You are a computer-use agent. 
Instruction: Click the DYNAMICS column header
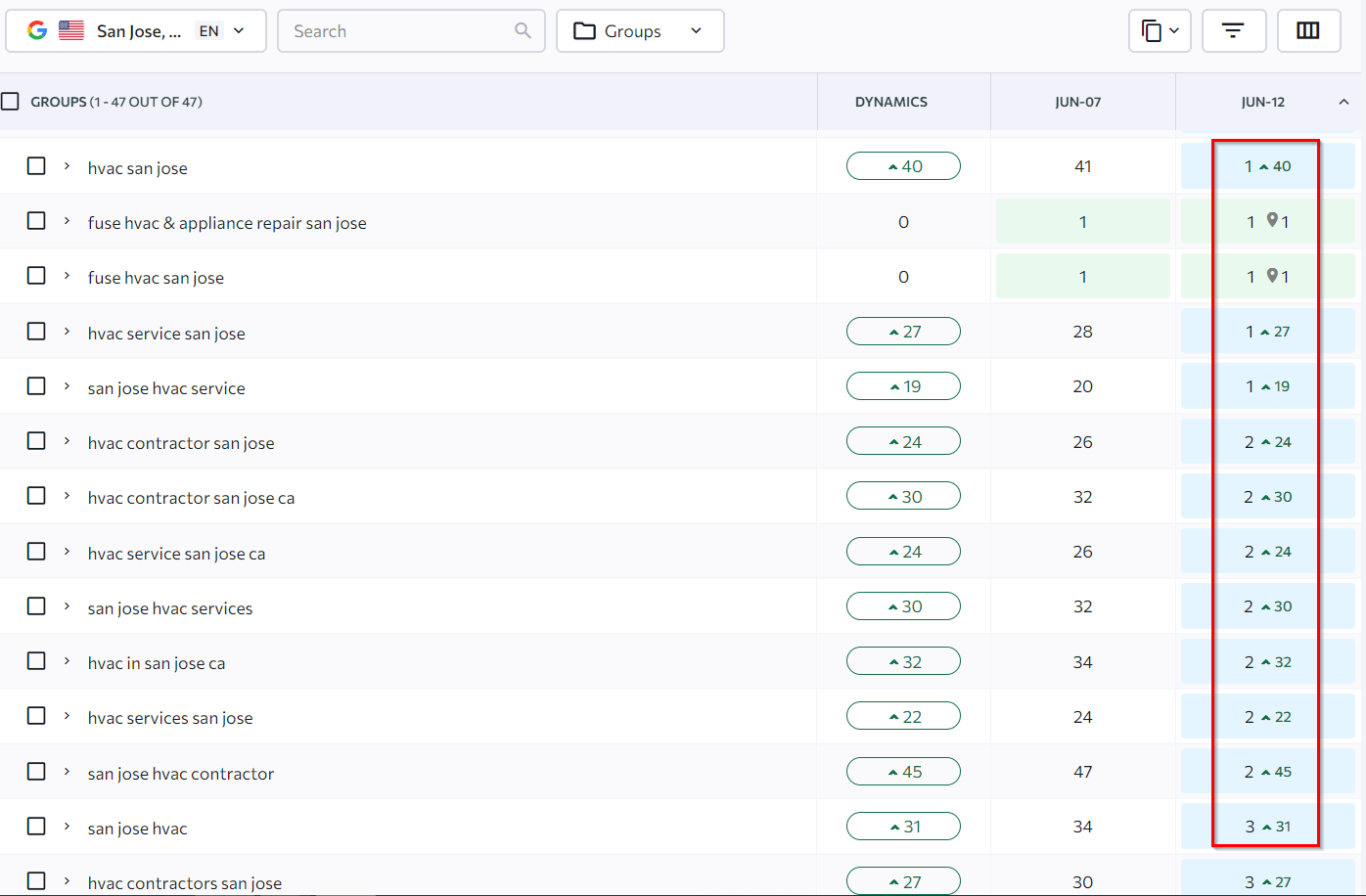tap(890, 102)
